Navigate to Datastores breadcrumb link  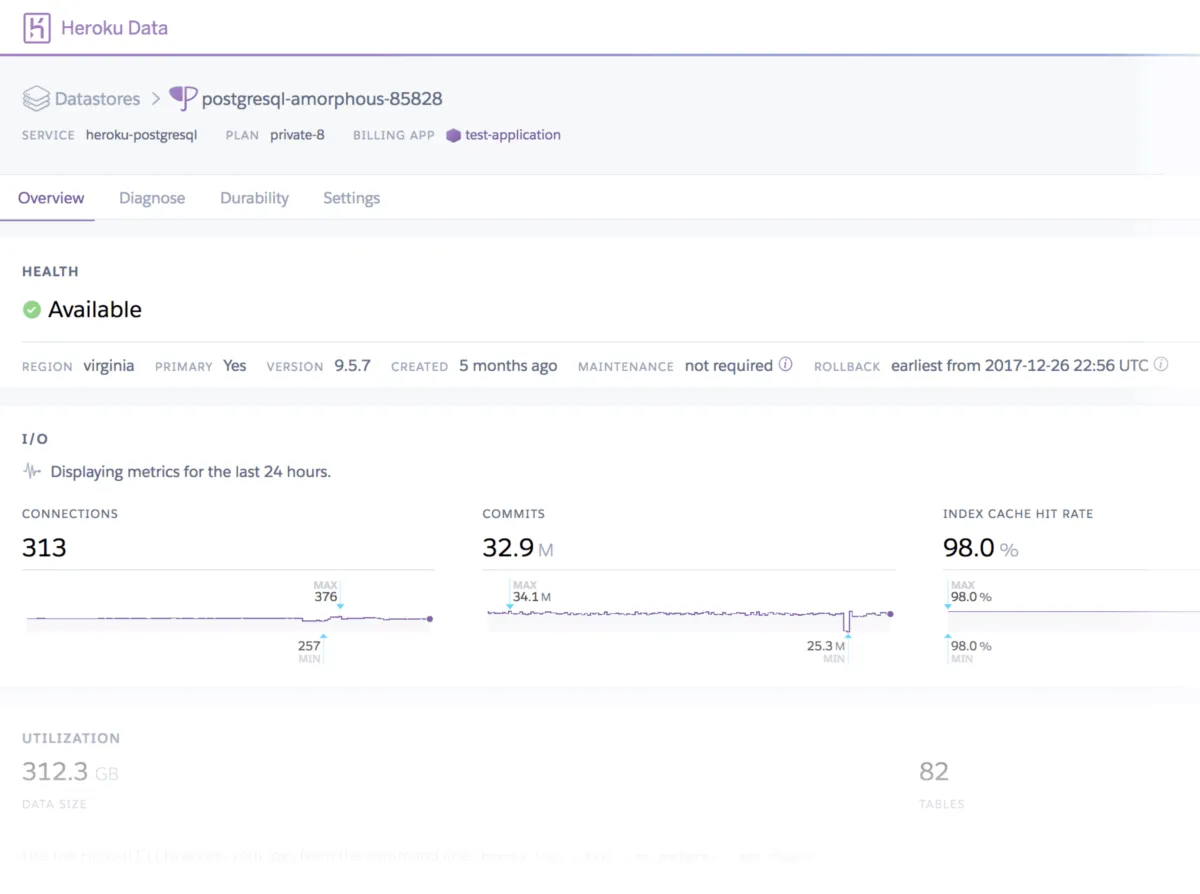98,99
